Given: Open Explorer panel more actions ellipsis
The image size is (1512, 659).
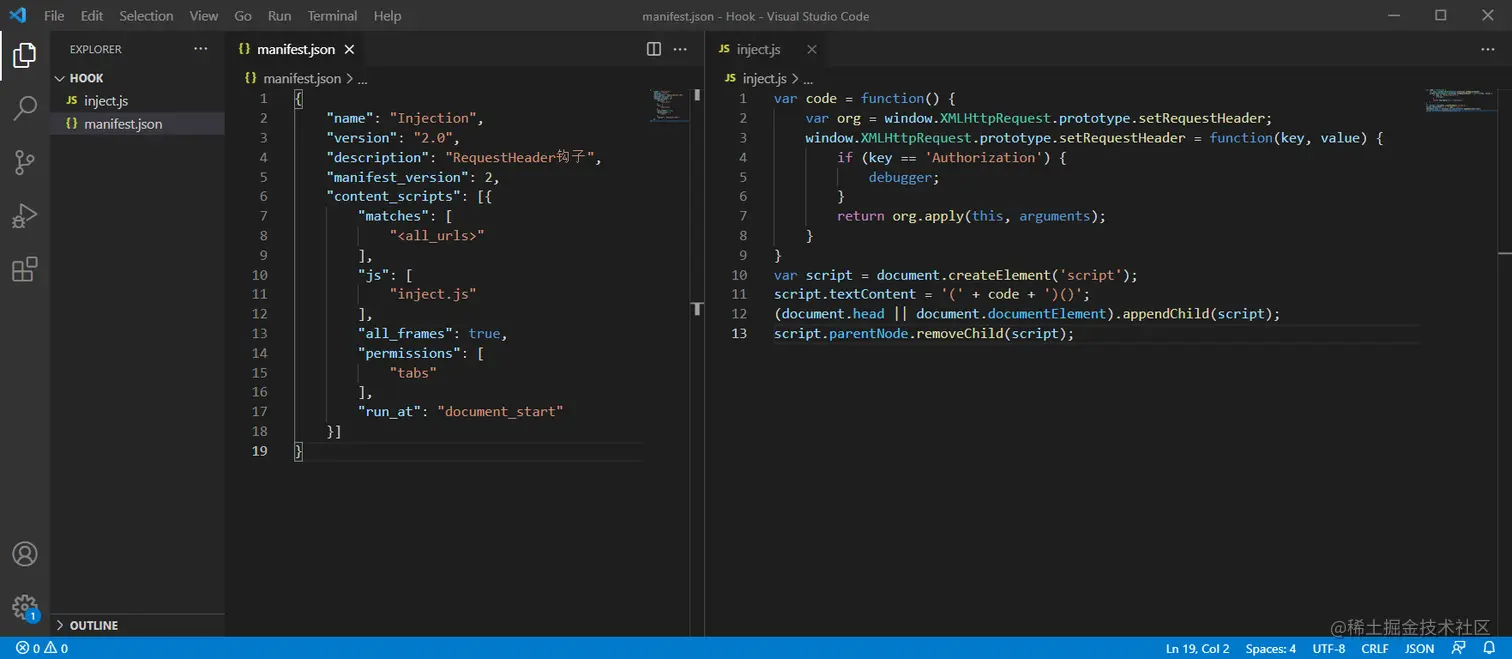Looking at the screenshot, I should click(x=201, y=49).
